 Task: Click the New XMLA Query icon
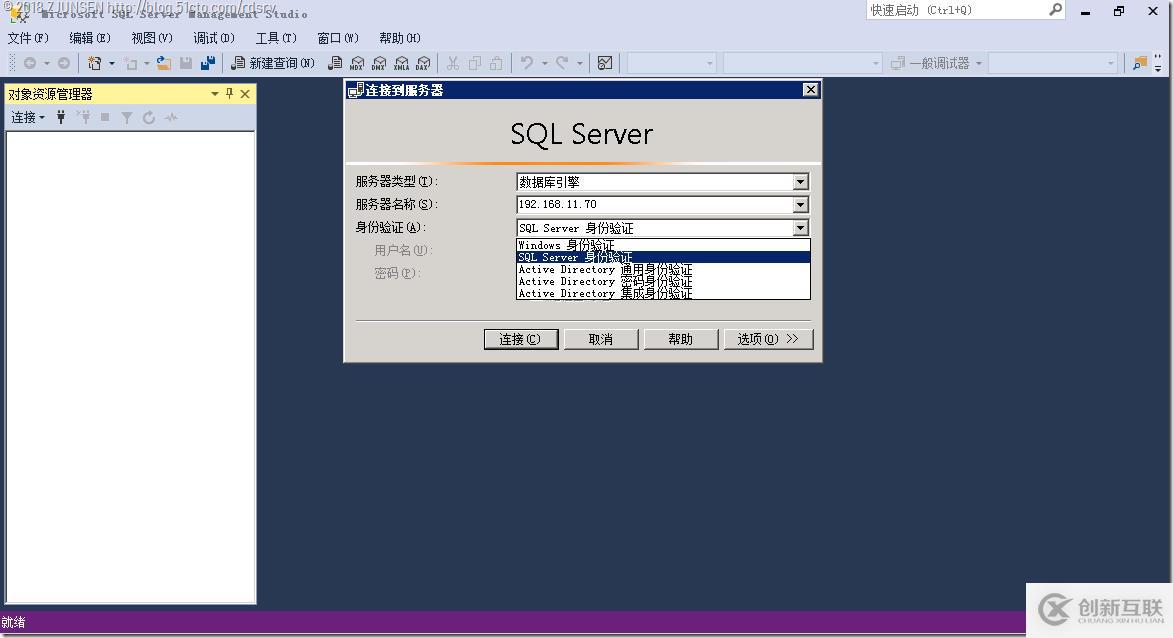pos(401,62)
